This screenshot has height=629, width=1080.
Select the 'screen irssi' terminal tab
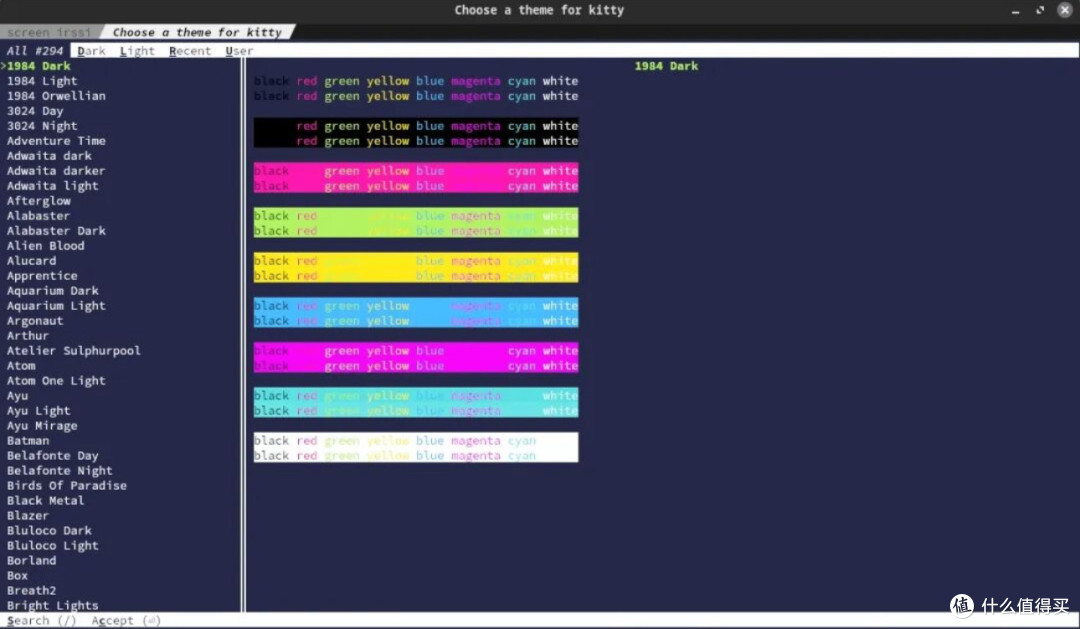[x=50, y=32]
